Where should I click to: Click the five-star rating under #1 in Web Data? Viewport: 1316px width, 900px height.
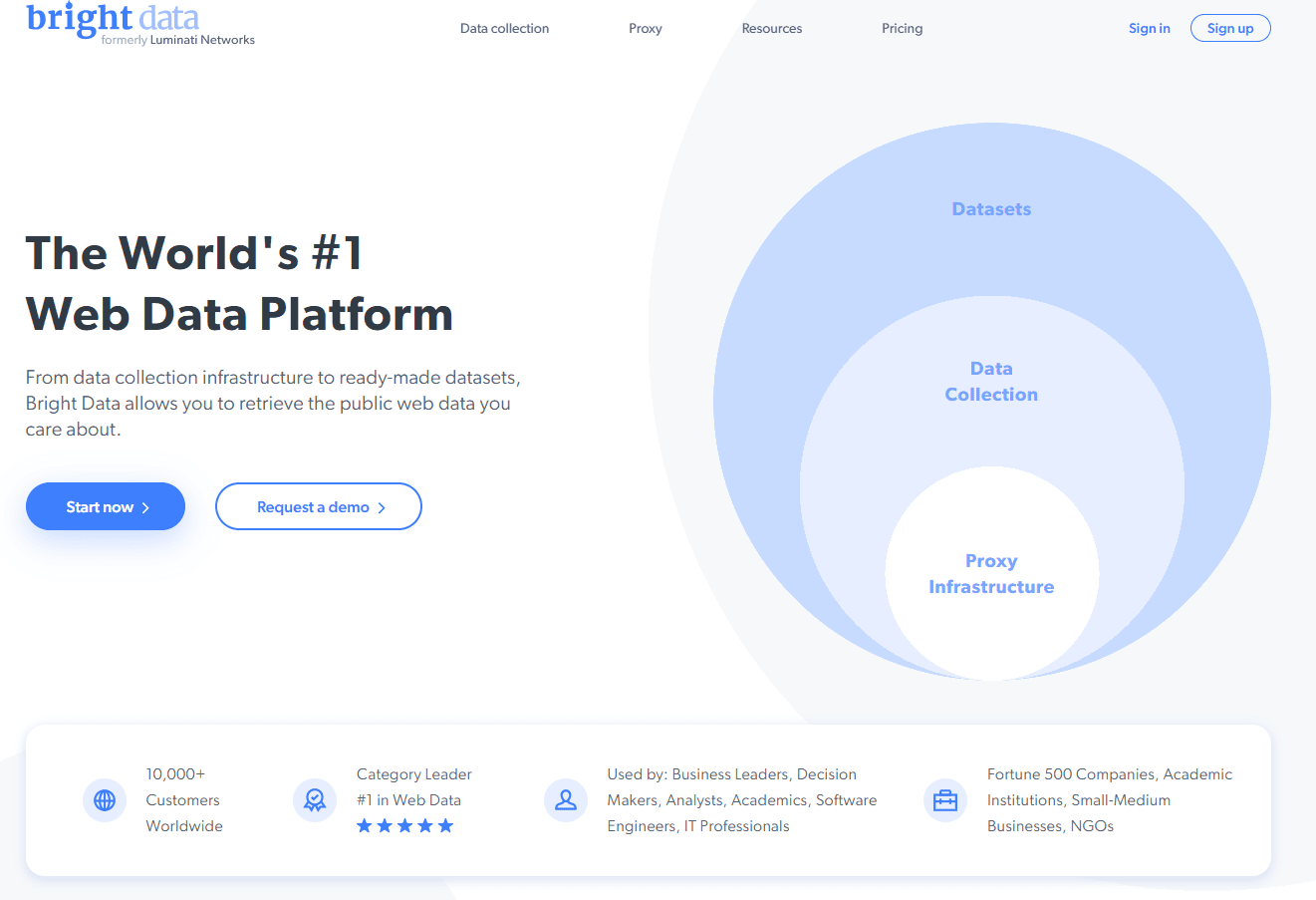click(405, 826)
